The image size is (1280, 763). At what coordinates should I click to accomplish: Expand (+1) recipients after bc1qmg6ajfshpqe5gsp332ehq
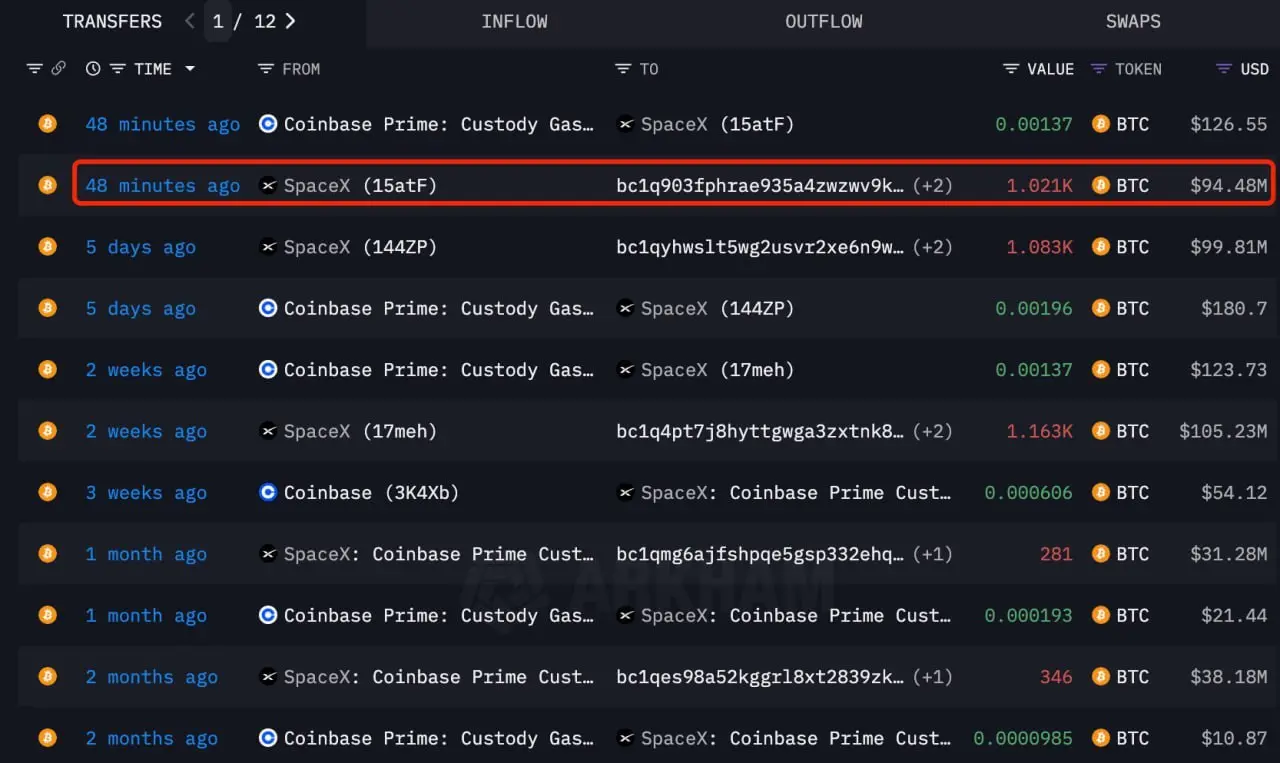pos(932,554)
